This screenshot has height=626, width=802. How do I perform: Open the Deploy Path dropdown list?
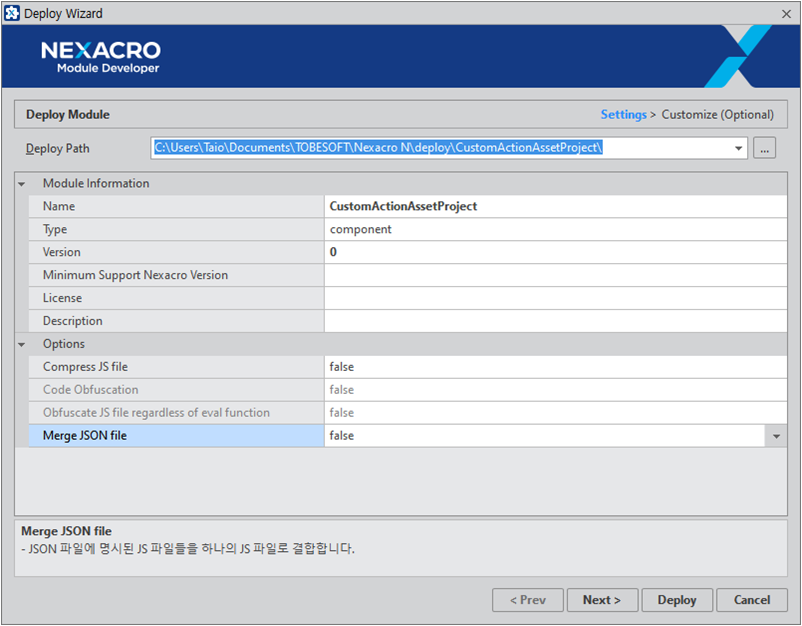tap(739, 148)
